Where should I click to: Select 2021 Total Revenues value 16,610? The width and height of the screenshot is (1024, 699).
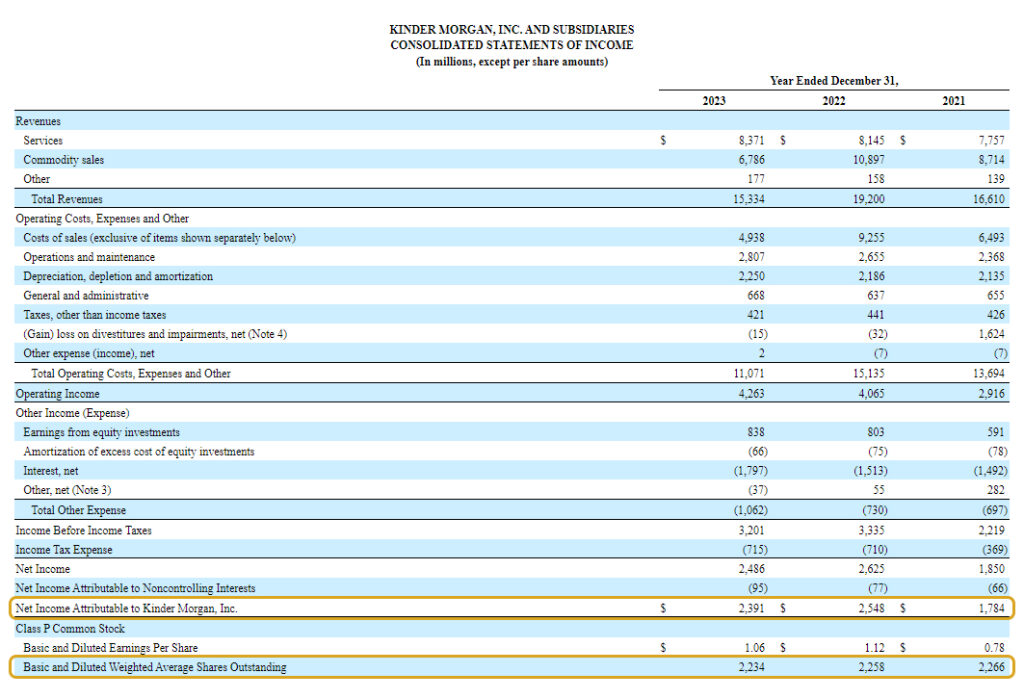pos(989,199)
